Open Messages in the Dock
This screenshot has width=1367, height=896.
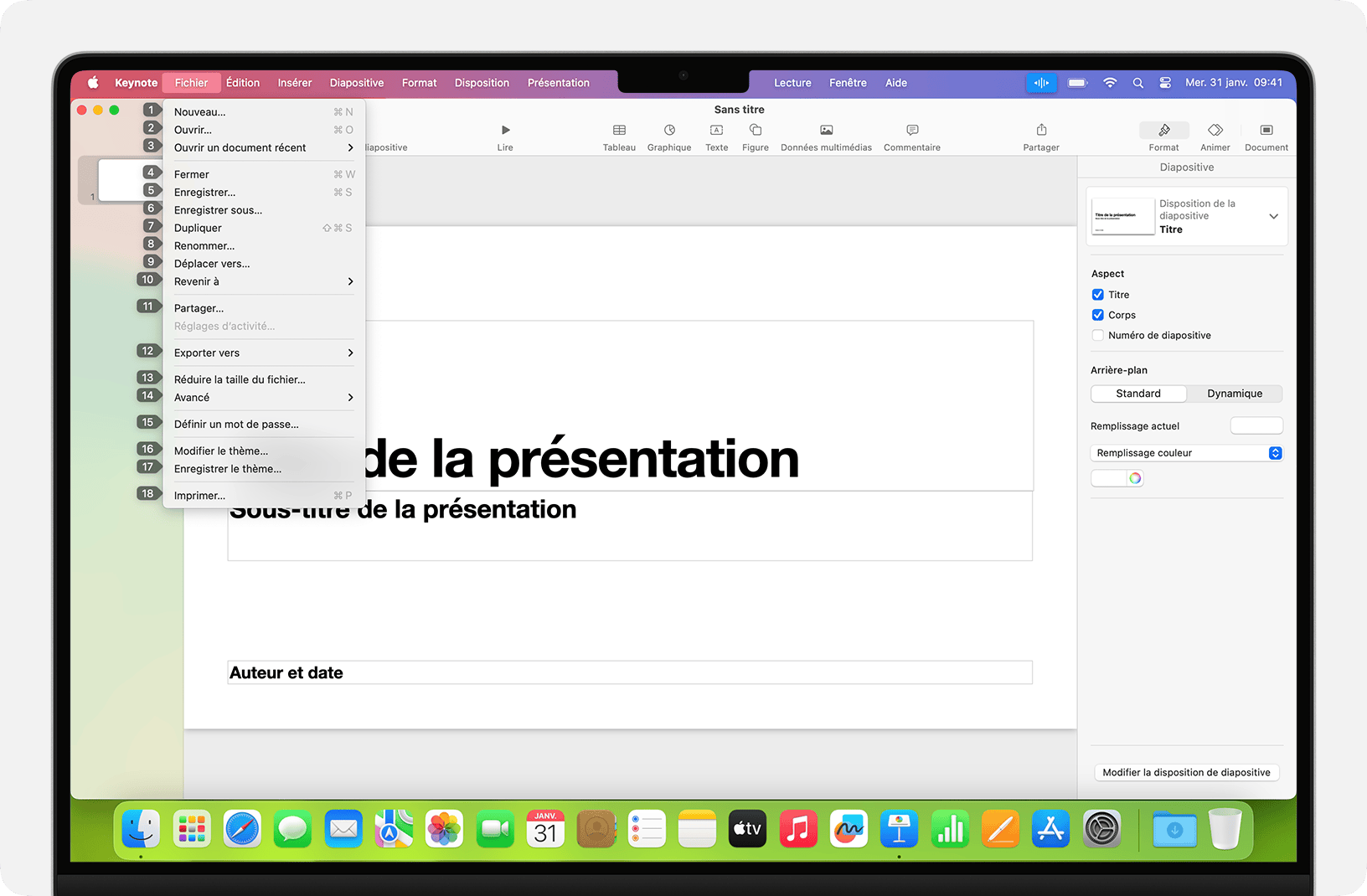(x=292, y=830)
